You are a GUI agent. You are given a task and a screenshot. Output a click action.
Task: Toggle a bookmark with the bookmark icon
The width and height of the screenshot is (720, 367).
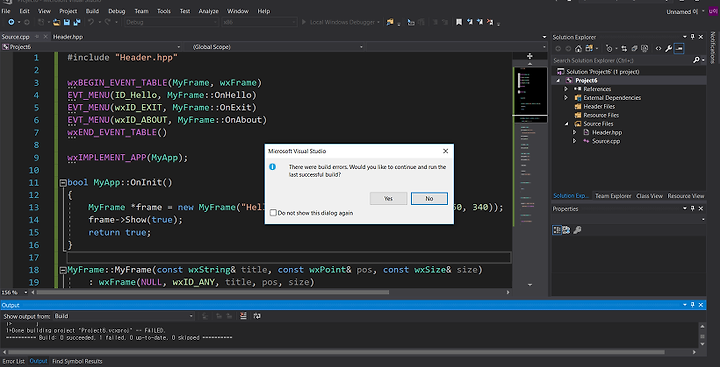pos(459,22)
